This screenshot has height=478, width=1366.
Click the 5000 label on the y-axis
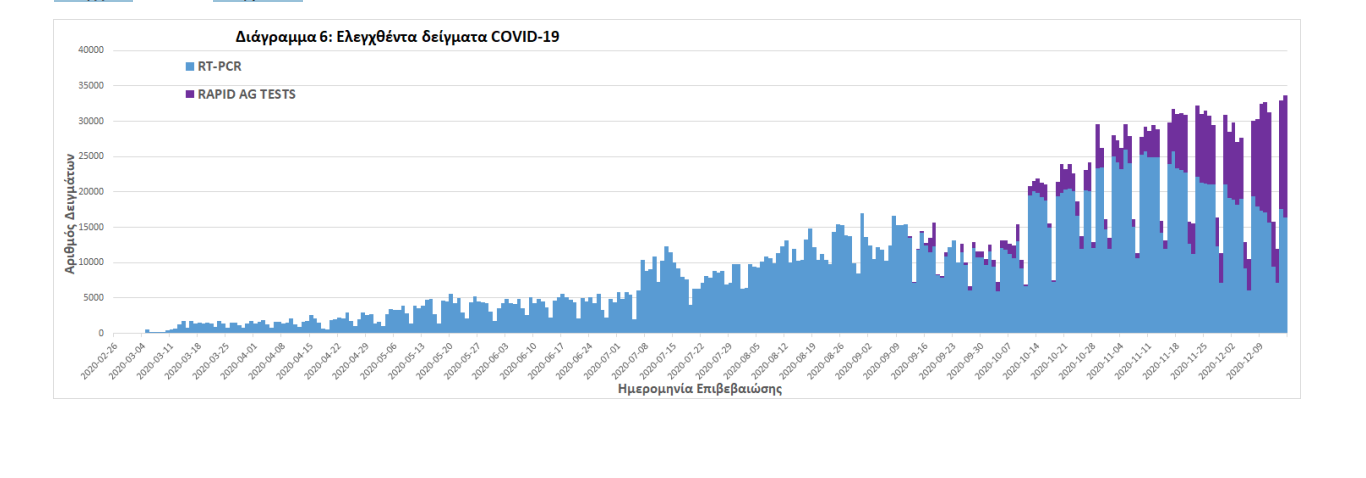tap(93, 298)
